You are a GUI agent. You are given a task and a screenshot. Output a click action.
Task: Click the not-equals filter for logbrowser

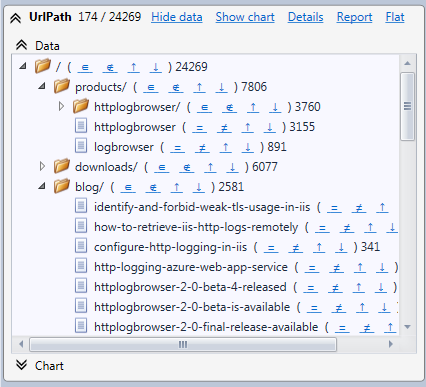(x=202, y=148)
